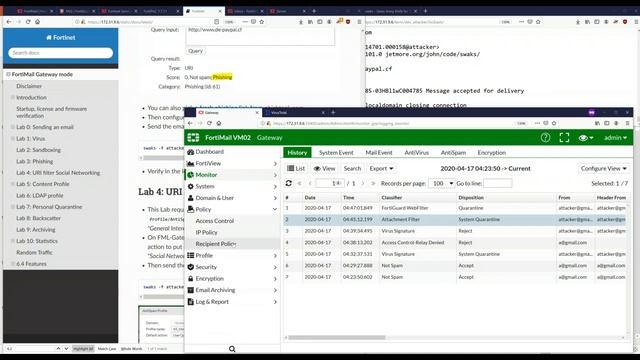The image size is (640, 360).
Task: Switch to the AntiVirus tab
Action: [416, 153]
